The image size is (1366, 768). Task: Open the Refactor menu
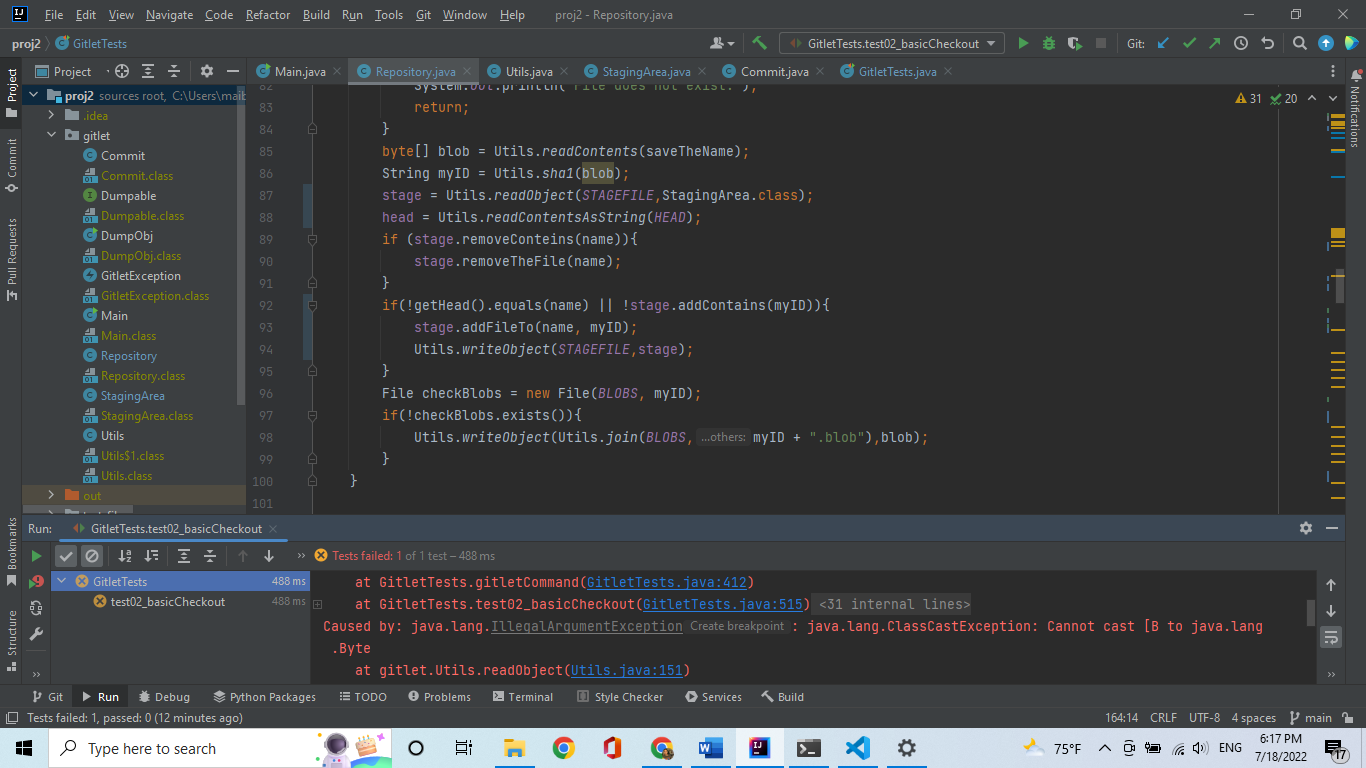coord(267,15)
